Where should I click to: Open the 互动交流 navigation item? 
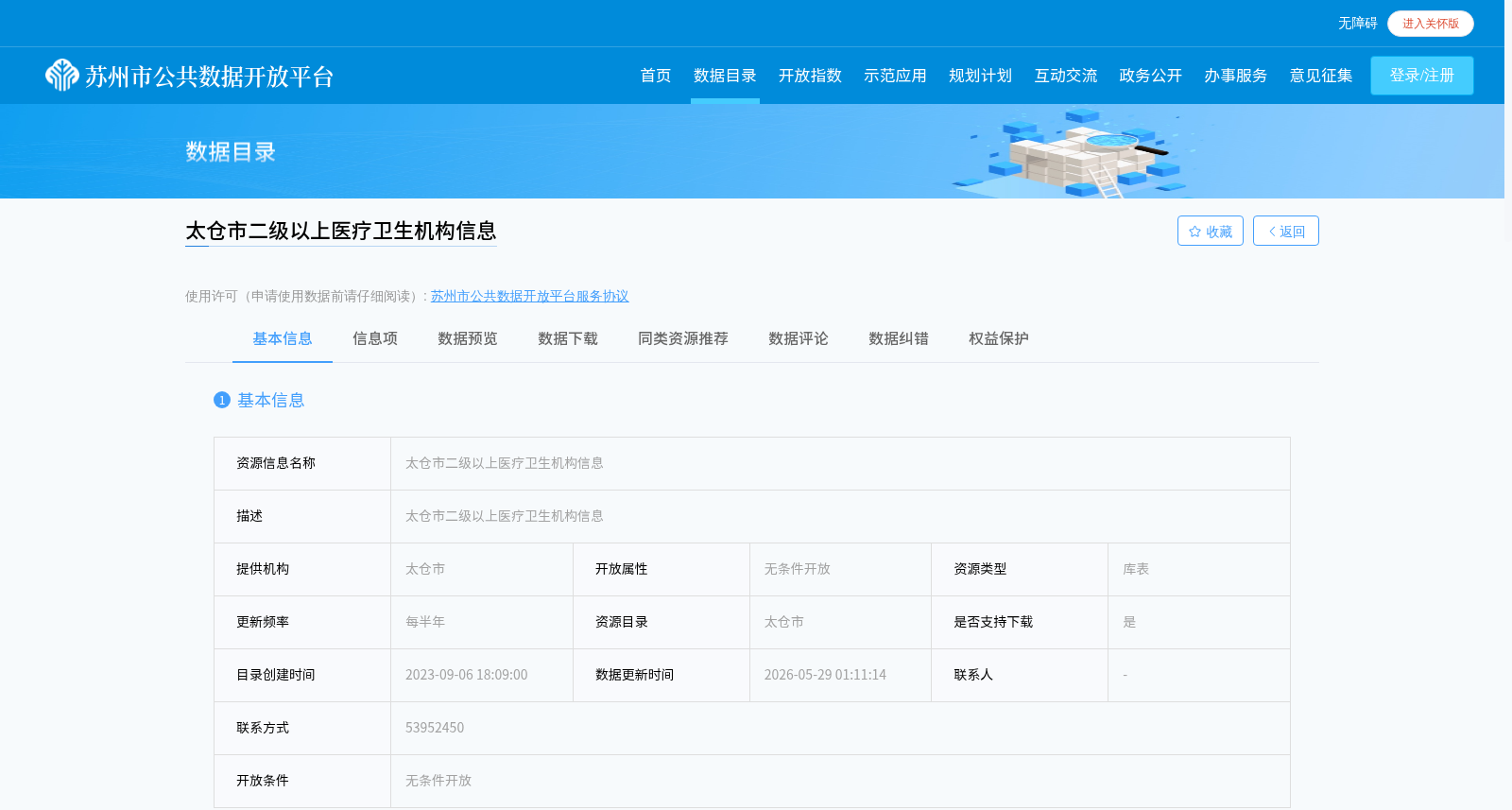pyautogui.click(x=1065, y=76)
